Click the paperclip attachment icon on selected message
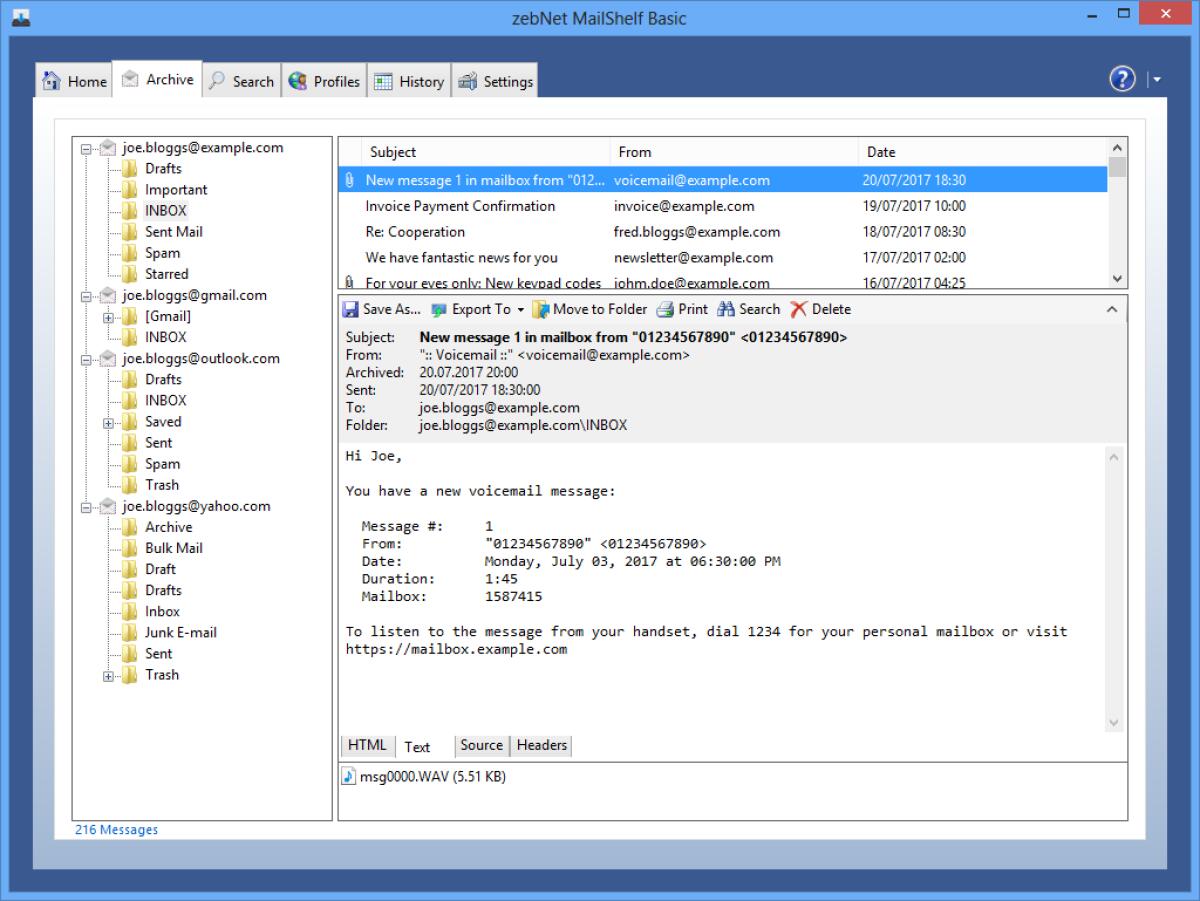This screenshot has height=901, width=1200. pos(350,180)
